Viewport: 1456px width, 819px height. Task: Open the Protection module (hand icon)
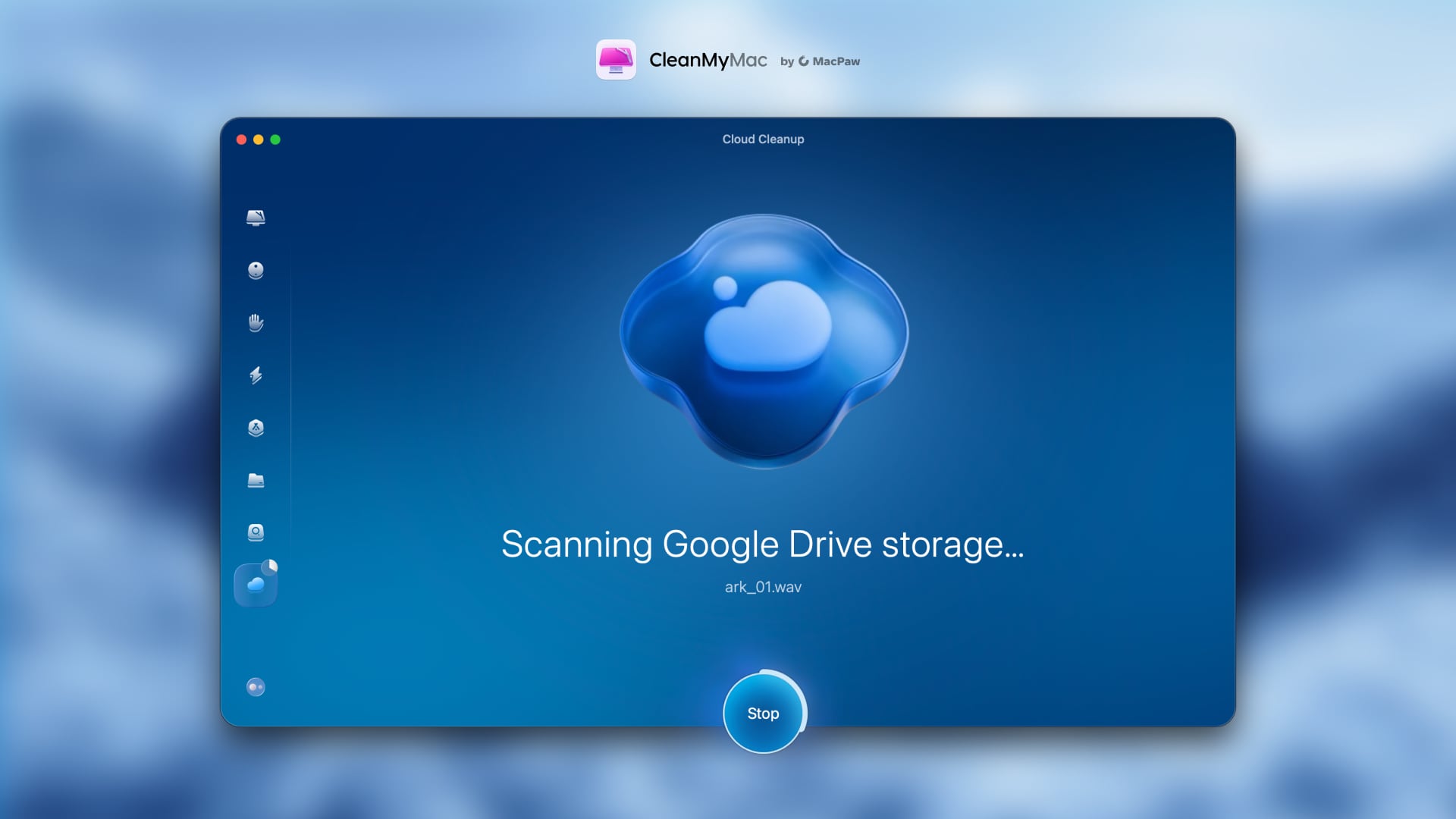click(256, 323)
